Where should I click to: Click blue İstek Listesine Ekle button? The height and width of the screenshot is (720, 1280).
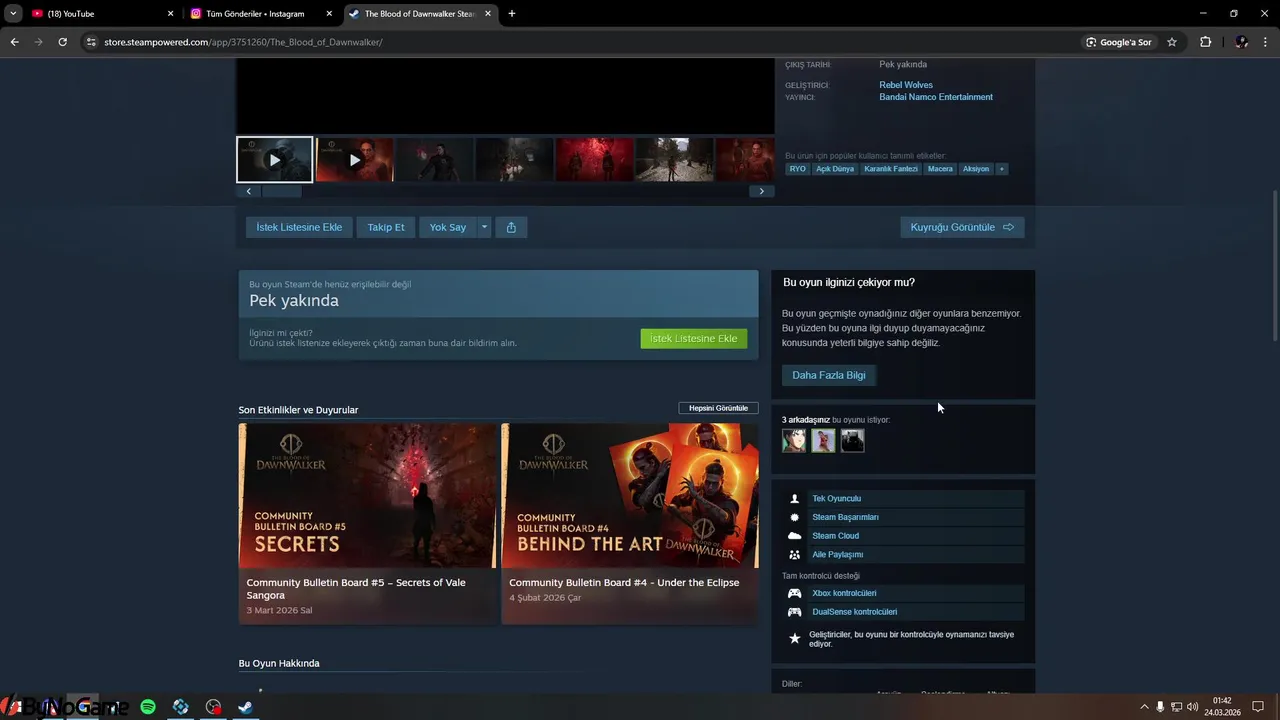[x=299, y=227]
